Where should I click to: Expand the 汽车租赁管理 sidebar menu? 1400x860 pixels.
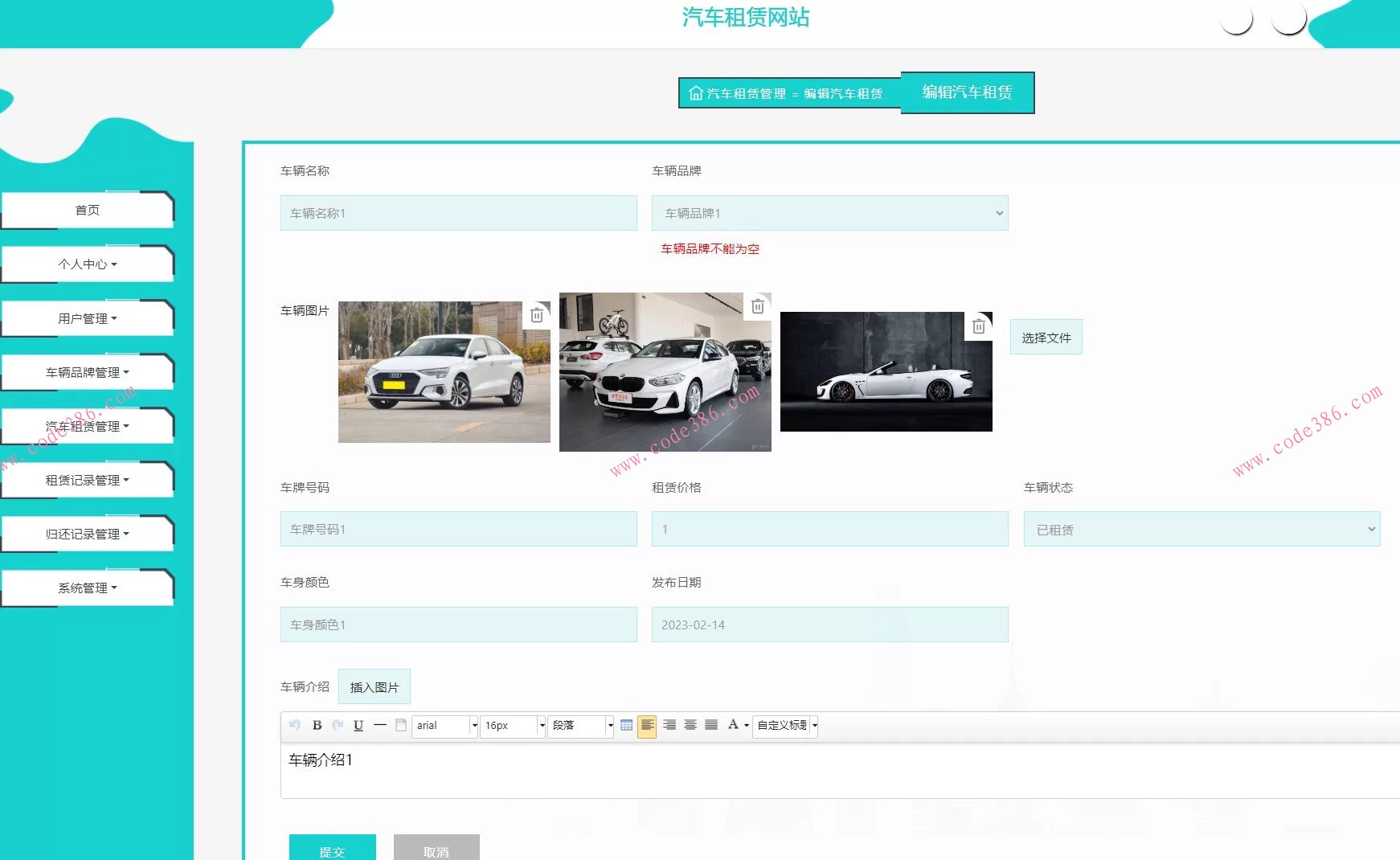[x=87, y=426]
